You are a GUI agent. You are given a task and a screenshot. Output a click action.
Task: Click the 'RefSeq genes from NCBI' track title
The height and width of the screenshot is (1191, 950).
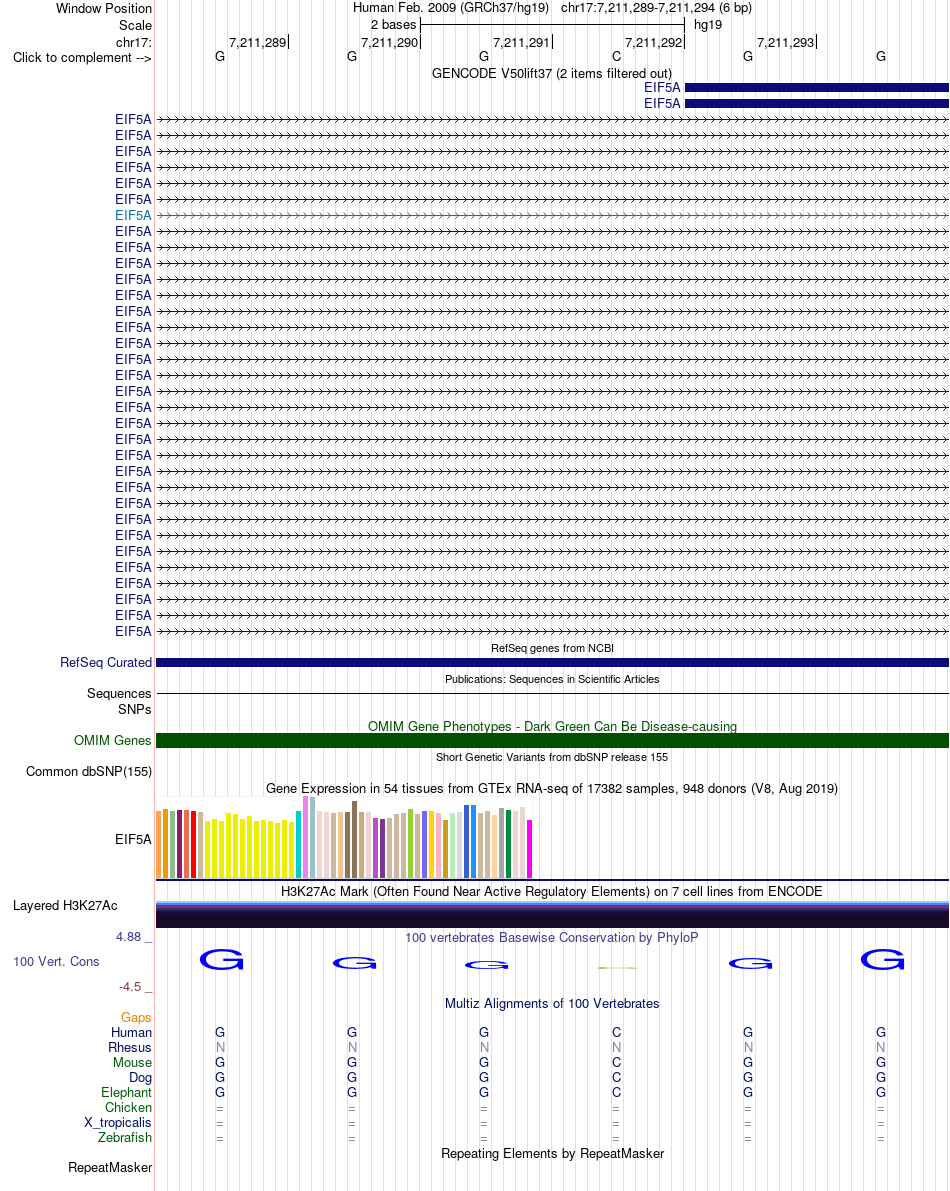552,648
